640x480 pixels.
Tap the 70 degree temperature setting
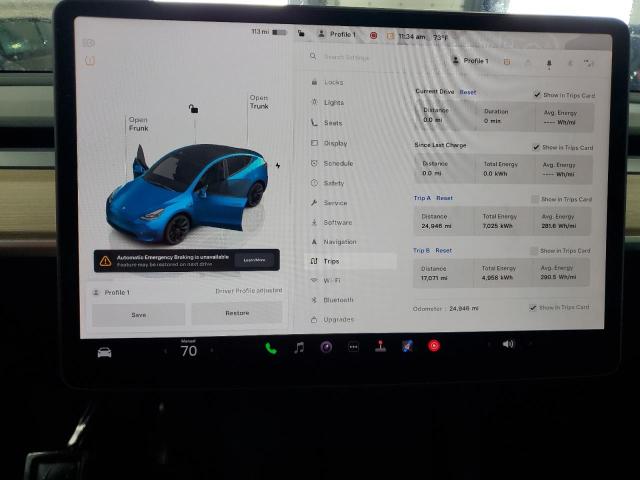(189, 351)
